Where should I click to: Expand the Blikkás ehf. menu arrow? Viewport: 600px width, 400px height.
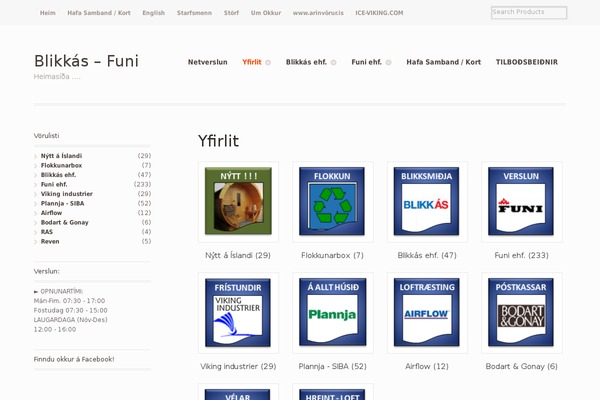[x=334, y=62]
